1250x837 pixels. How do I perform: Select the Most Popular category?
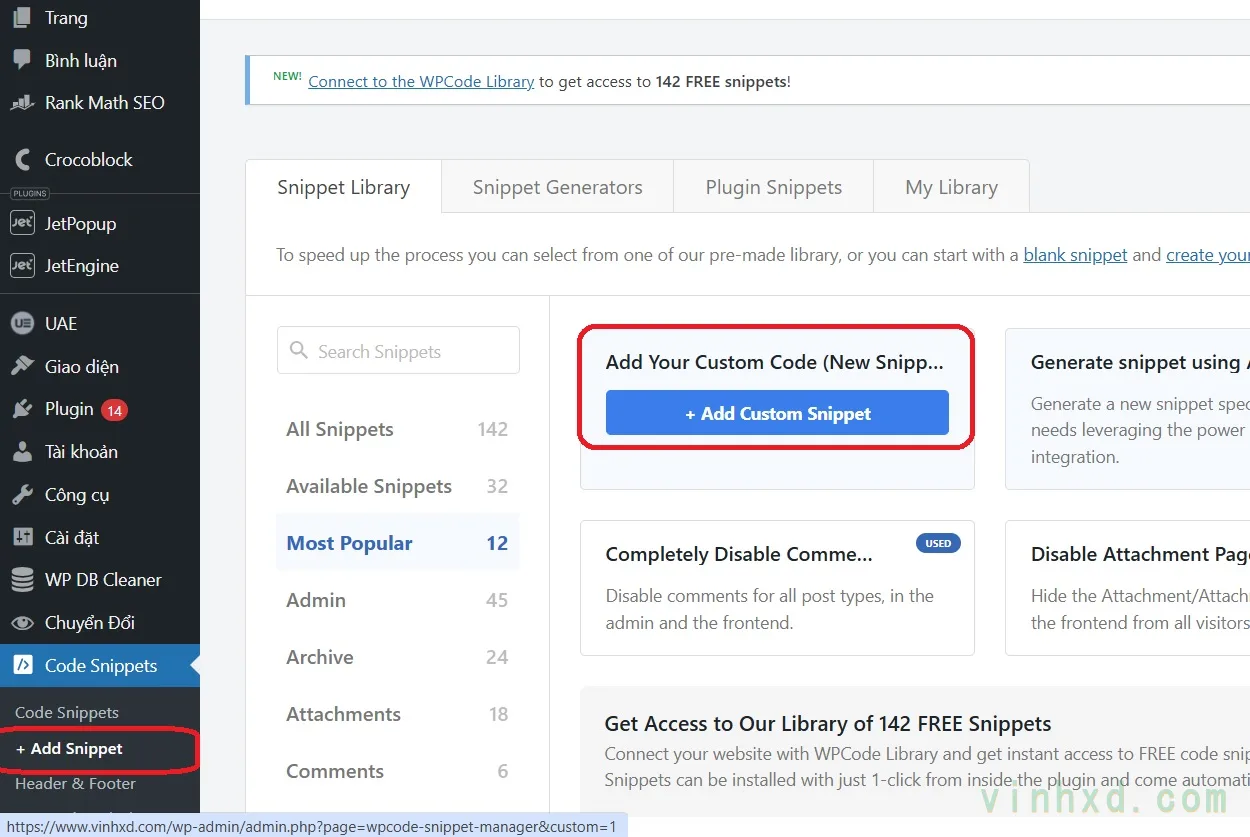click(x=397, y=543)
